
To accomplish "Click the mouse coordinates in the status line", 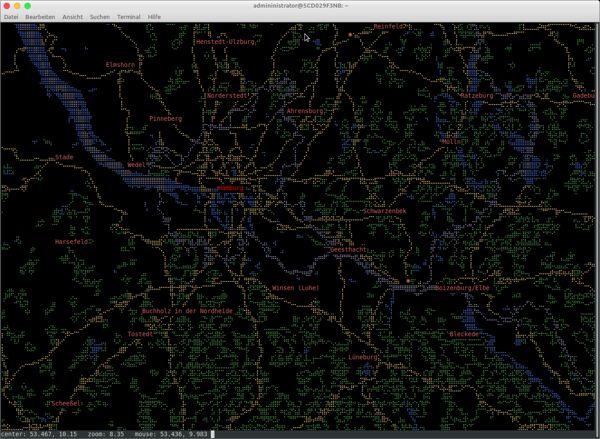I will [171, 434].
